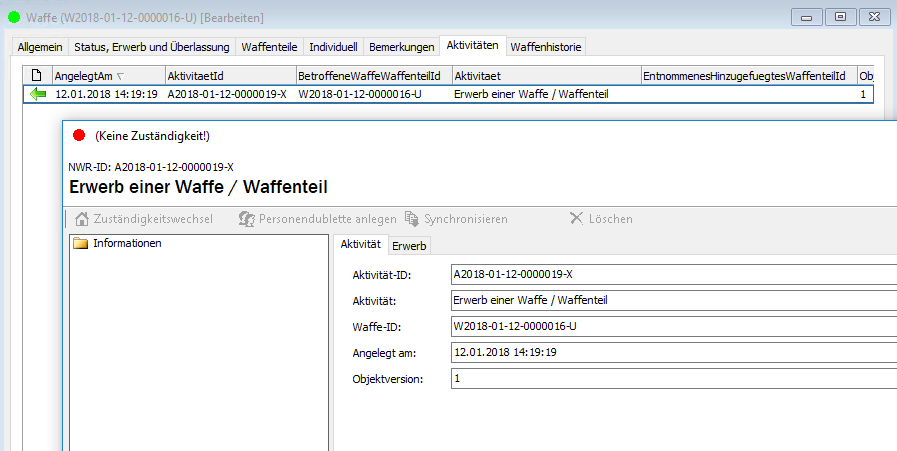Click Personendublette anlegen icon
The image size is (897, 451).
[x=246, y=219]
